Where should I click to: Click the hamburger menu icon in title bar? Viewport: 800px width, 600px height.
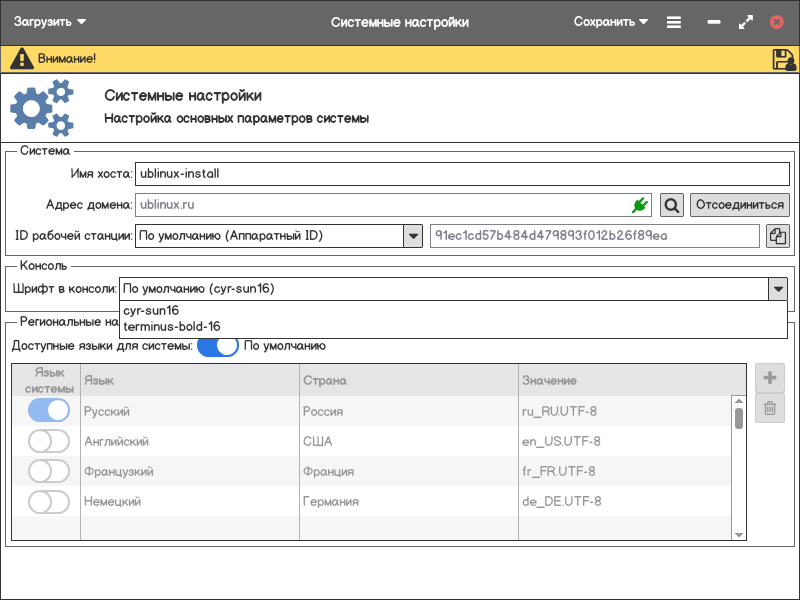[x=674, y=22]
